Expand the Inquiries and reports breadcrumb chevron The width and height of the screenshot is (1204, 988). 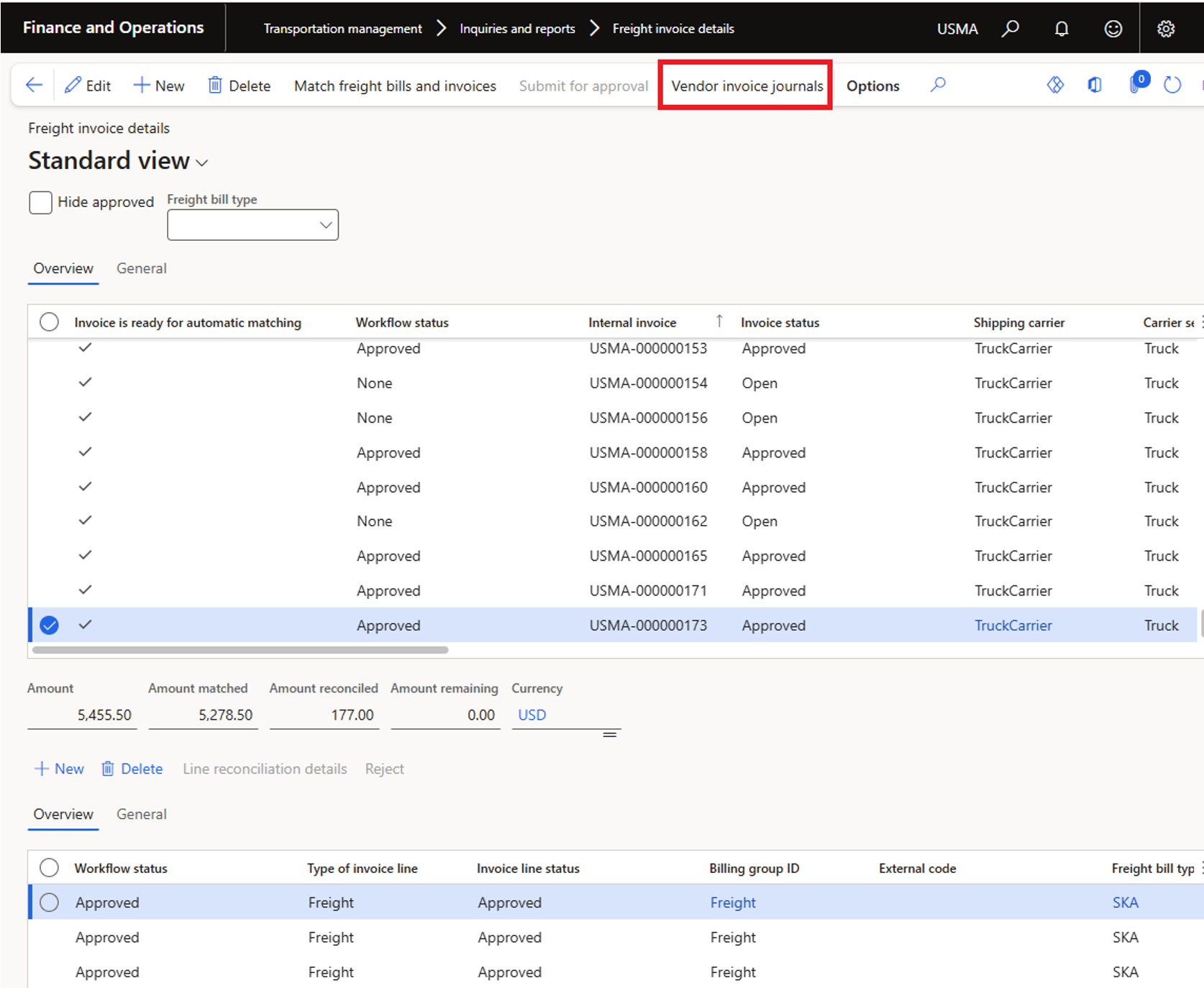[594, 28]
